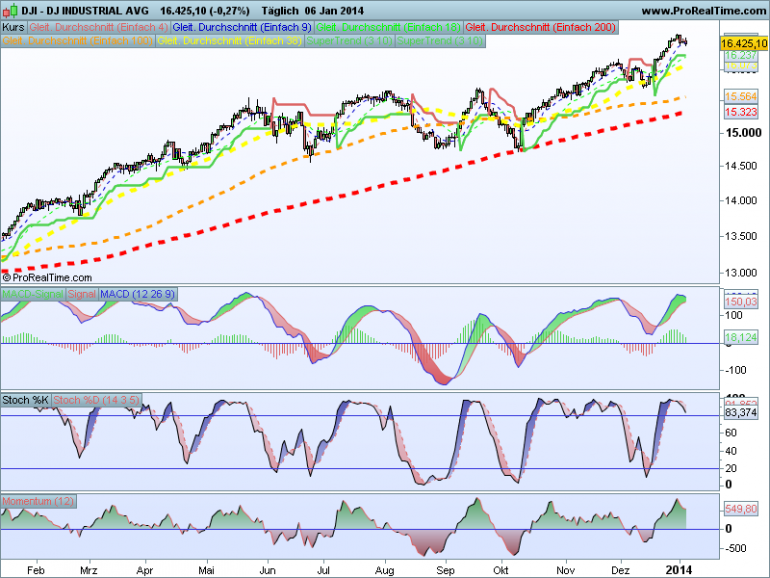Select Gleit. Durchschnitt (Einfach 38) legend
This screenshot has width=770, height=578.
pyautogui.click(x=229, y=41)
